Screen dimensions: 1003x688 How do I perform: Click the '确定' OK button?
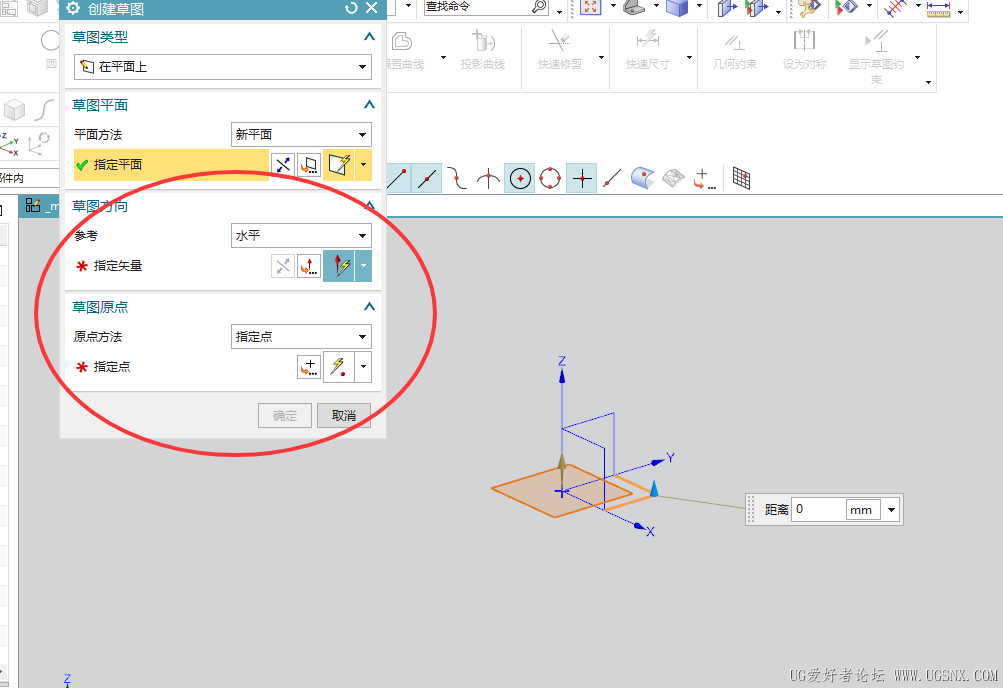[x=285, y=416]
